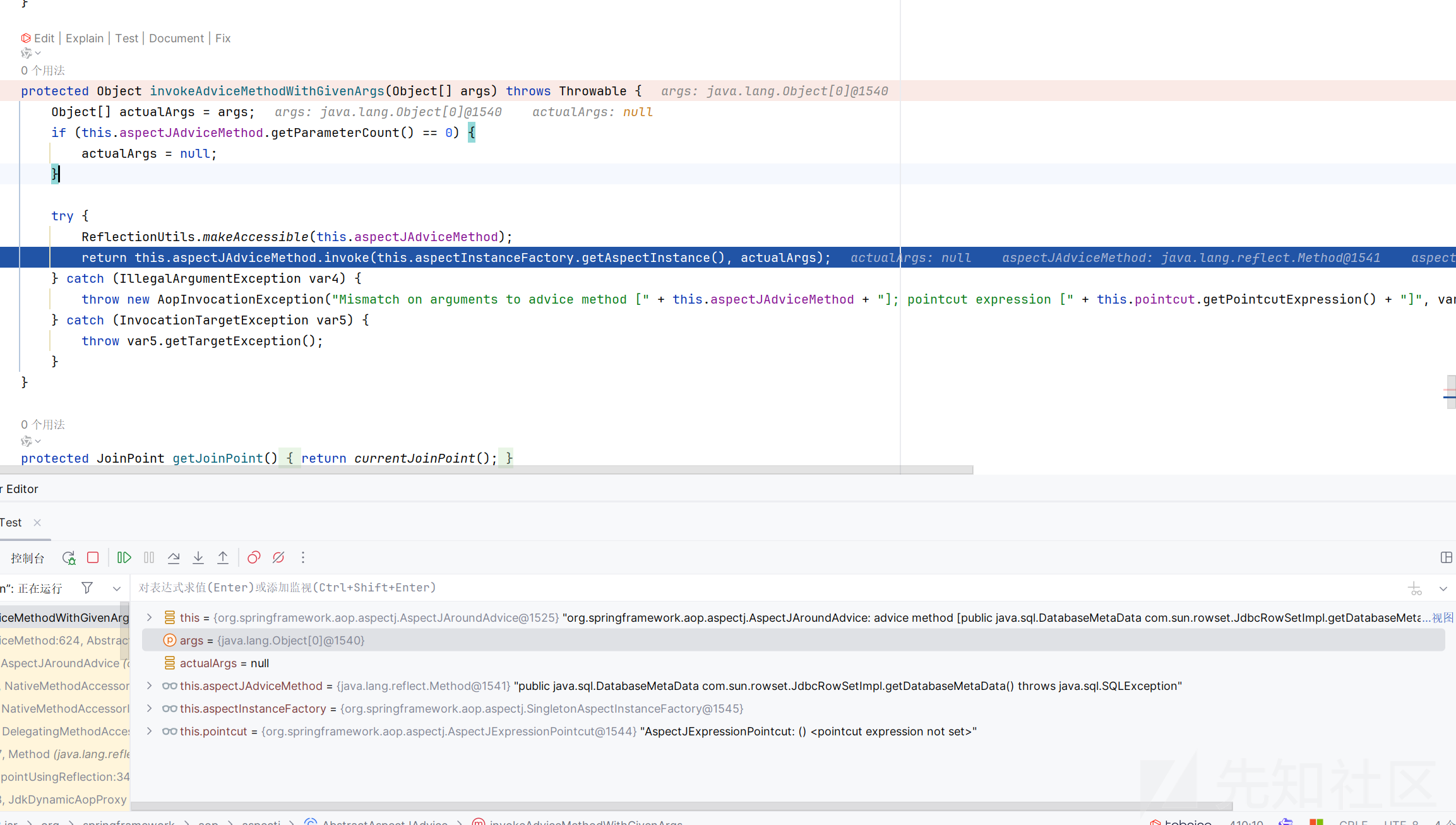Screen dimensions: 1456x825
Task: Click the Fix AI action
Action: pyautogui.click(x=223, y=39)
